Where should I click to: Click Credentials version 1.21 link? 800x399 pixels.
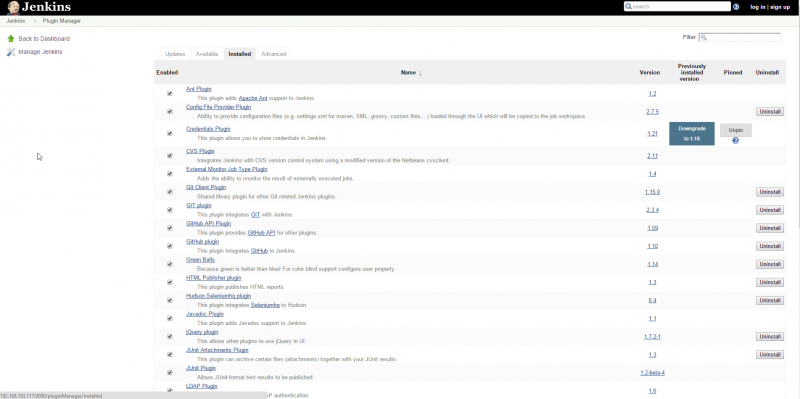tap(652, 134)
